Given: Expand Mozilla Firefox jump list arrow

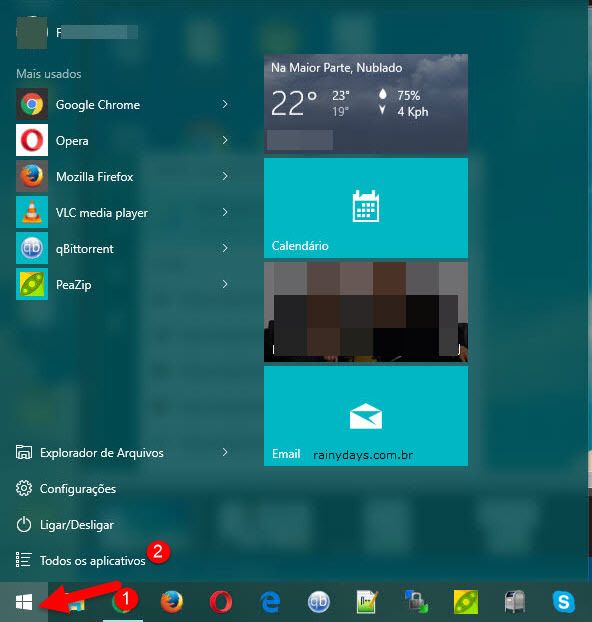Looking at the screenshot, I should [225, 176].
